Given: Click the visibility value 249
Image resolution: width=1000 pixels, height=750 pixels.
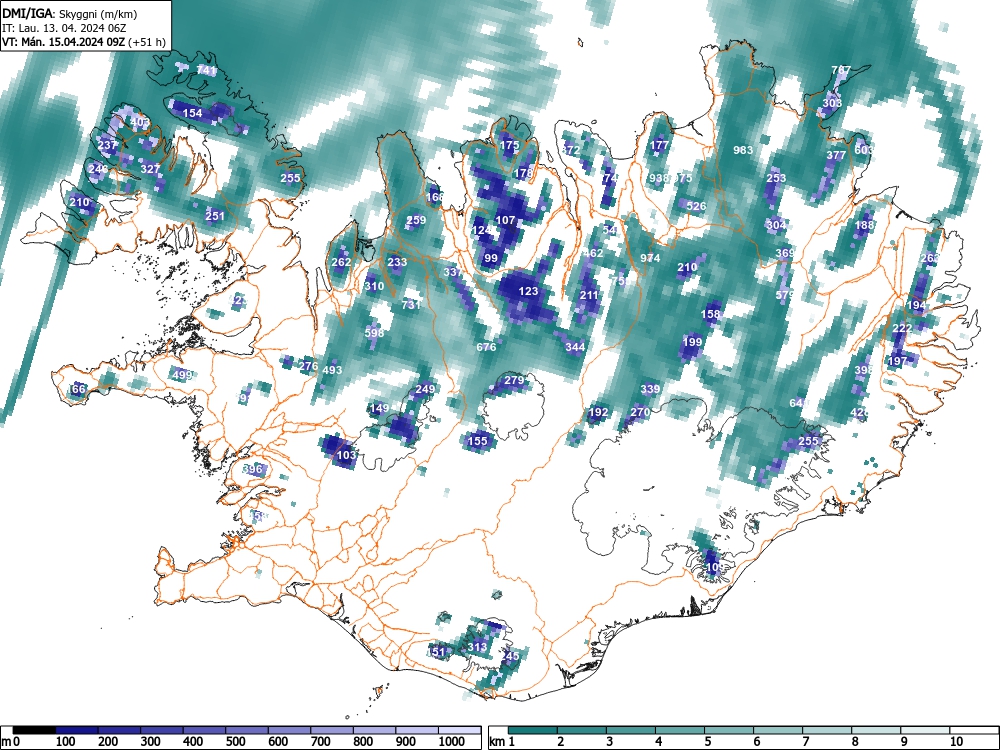Looking at the screenshot, I should click(425, 389).
